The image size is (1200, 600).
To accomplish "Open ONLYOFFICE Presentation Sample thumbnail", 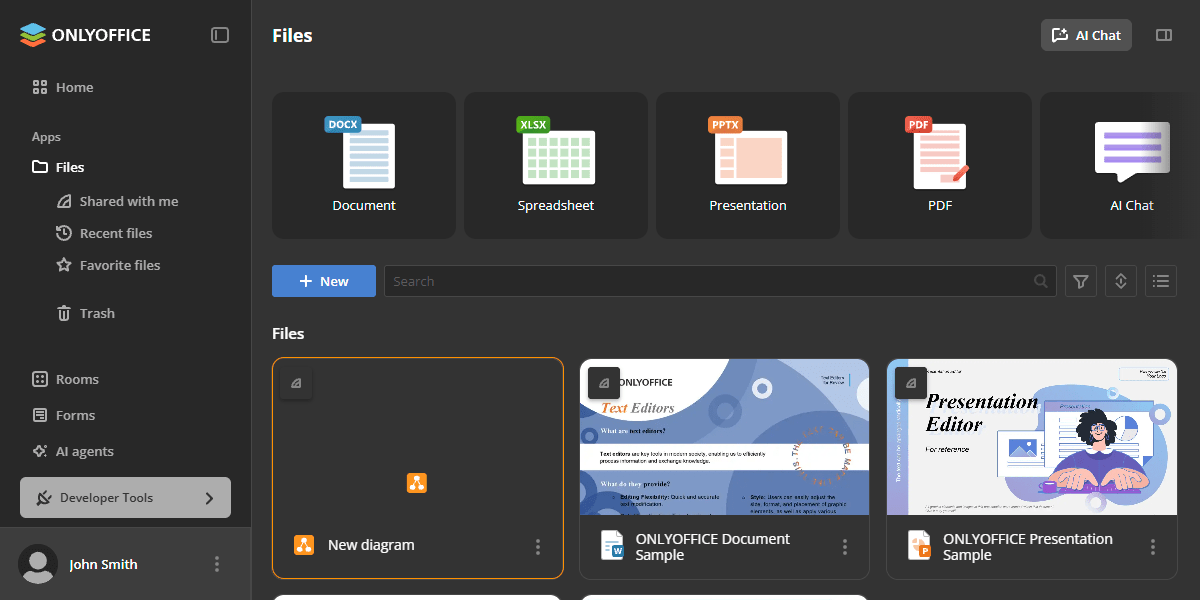I will click(x=1032, y=437).
